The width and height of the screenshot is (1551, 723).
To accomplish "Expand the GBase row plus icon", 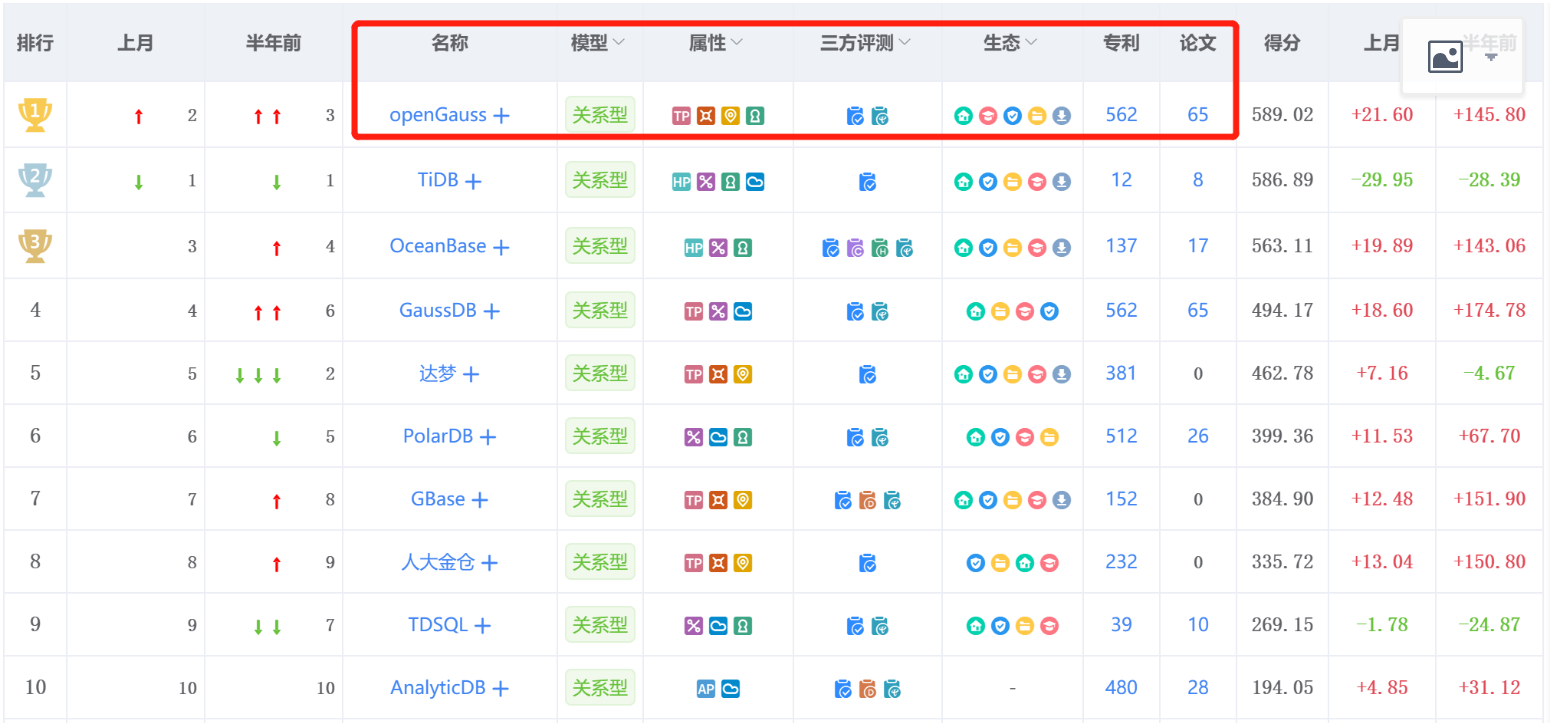I will (480, 500).
